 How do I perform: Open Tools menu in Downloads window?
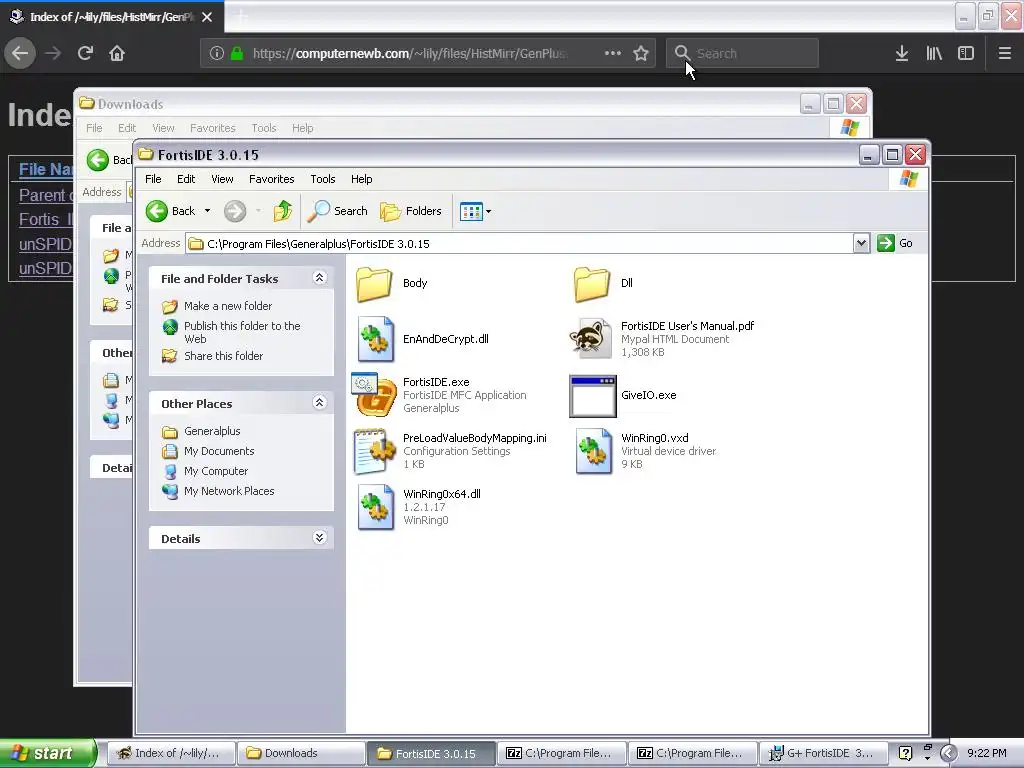tap(264, 128)
